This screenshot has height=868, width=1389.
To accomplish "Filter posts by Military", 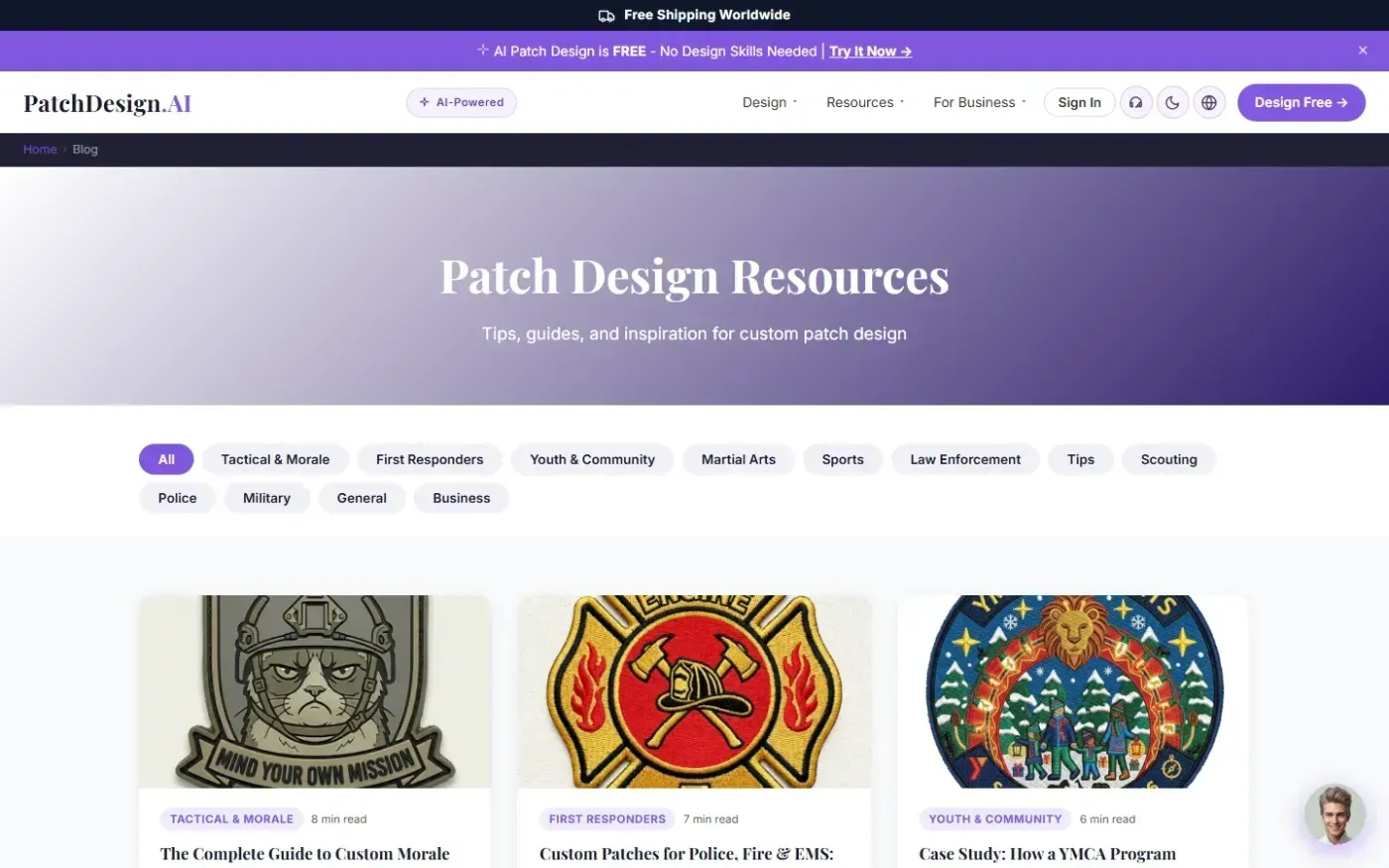I will [267, 498].
